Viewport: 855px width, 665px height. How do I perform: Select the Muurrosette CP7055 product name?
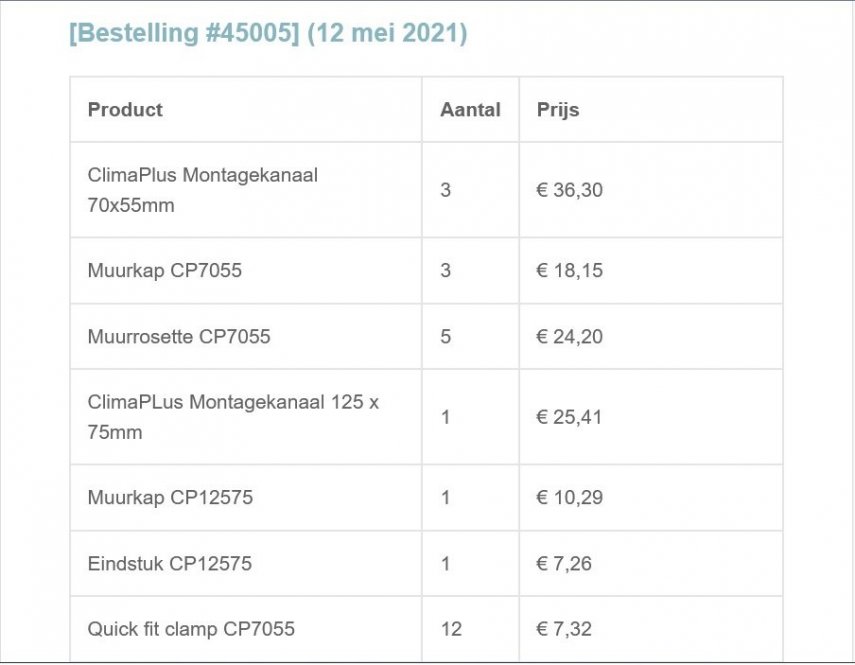tap(179, 337)
